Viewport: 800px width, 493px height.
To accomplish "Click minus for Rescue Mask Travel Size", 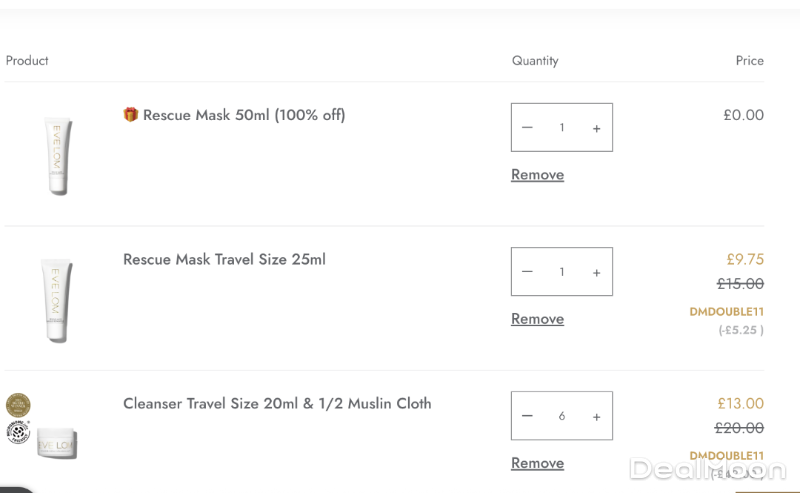I will pos(527,272).
